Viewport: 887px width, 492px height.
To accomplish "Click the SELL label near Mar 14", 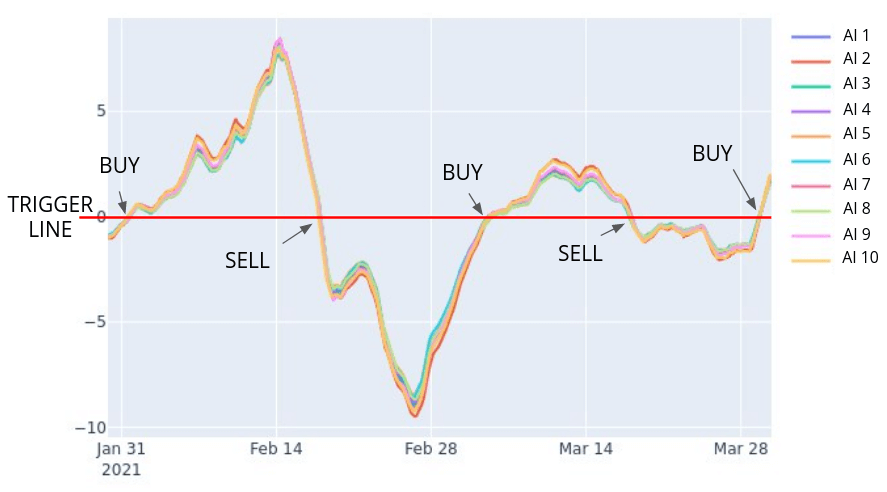I will 580,254.
